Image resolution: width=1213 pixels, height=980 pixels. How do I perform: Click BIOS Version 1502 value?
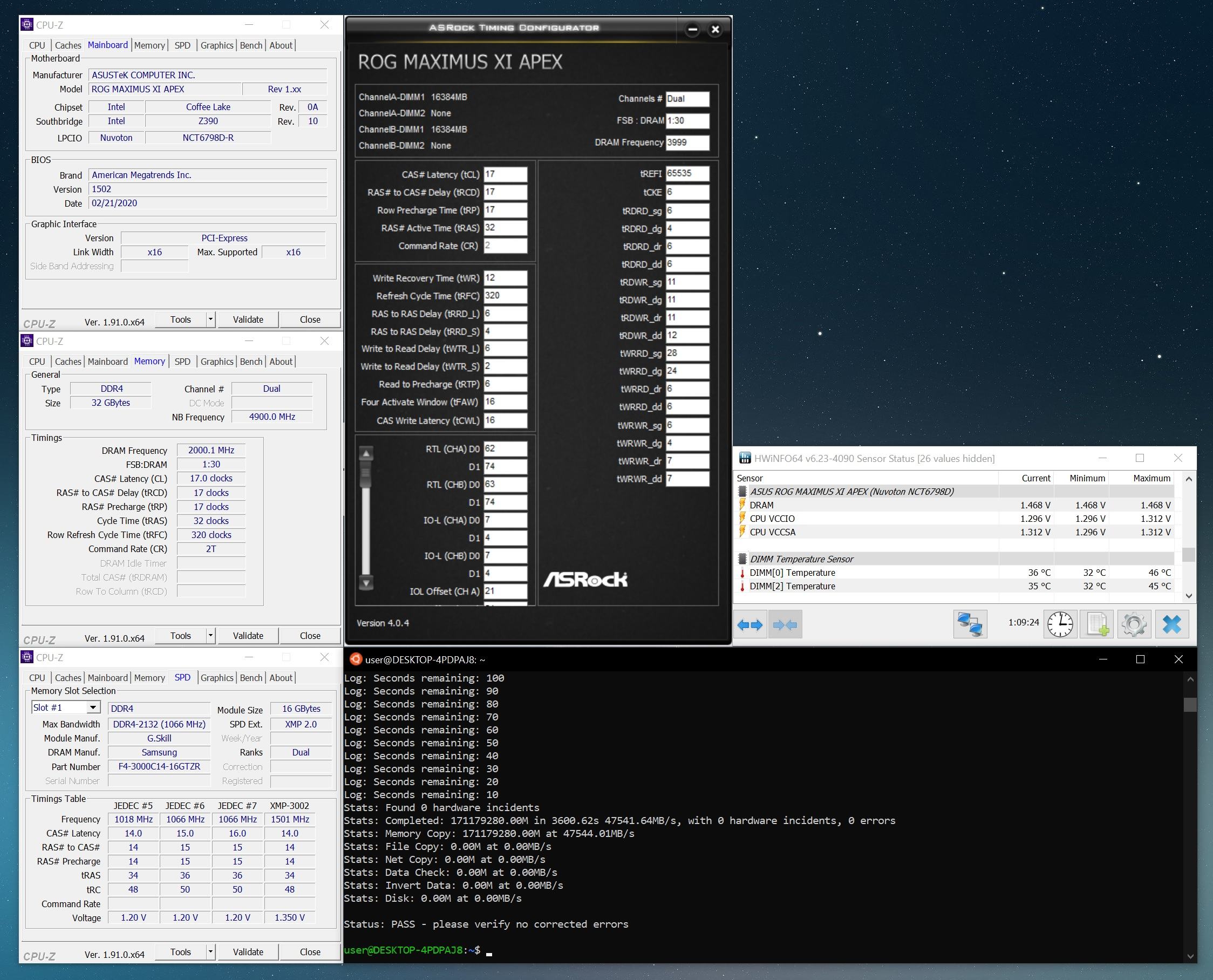pos(208,189)
